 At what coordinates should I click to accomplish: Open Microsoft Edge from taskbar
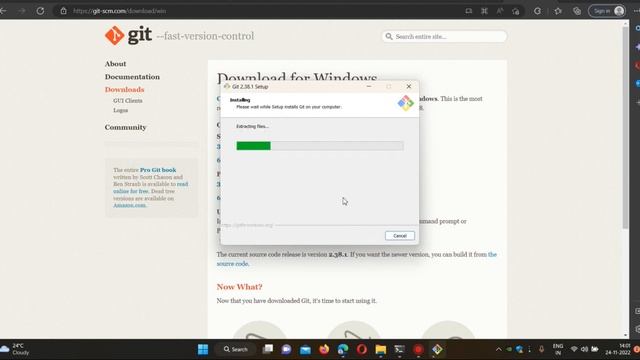tap(343, 349)
